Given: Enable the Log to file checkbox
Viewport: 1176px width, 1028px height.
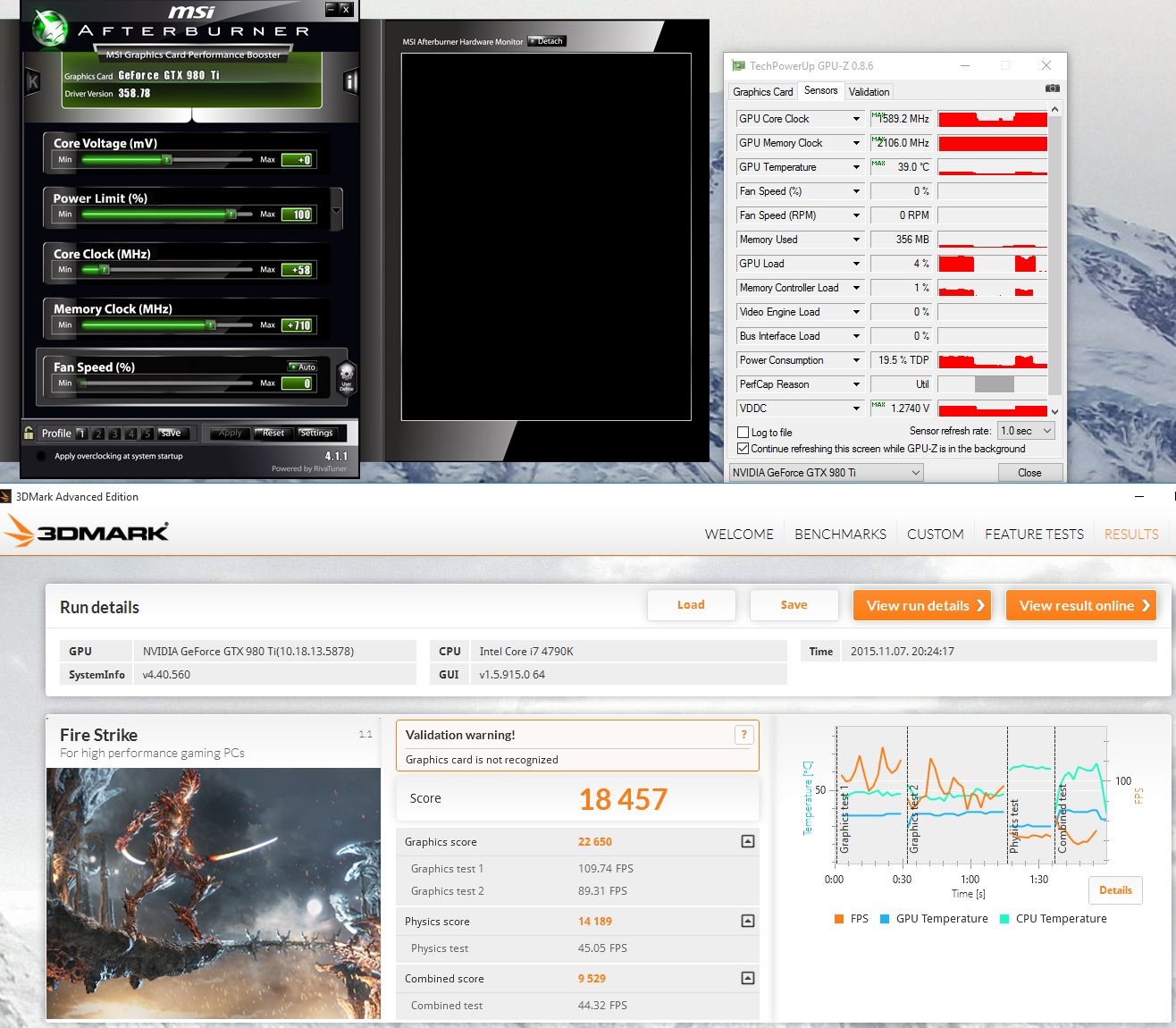Looking at the screenshot, I should coord(743,433).
